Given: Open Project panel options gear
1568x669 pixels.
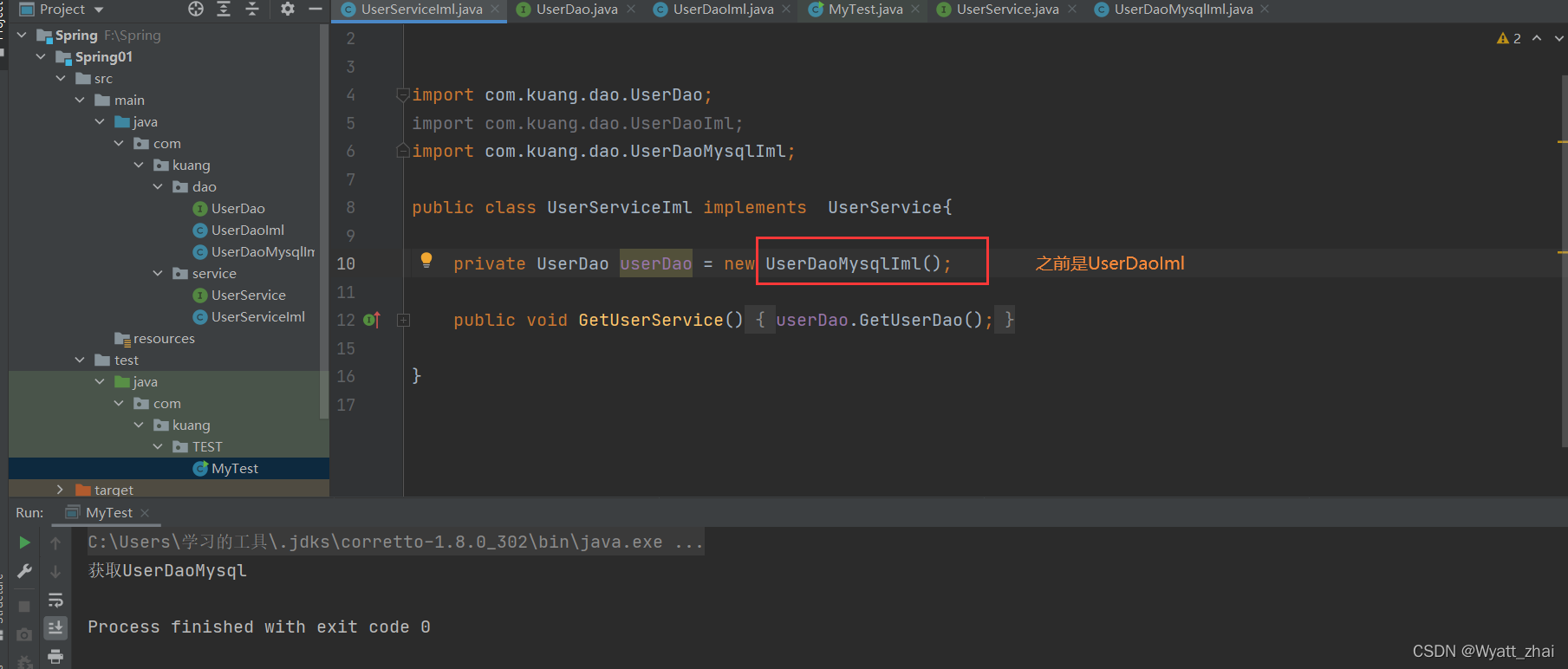Looking at the screenshot, I should pyautogui.click(x=288, y=9).
